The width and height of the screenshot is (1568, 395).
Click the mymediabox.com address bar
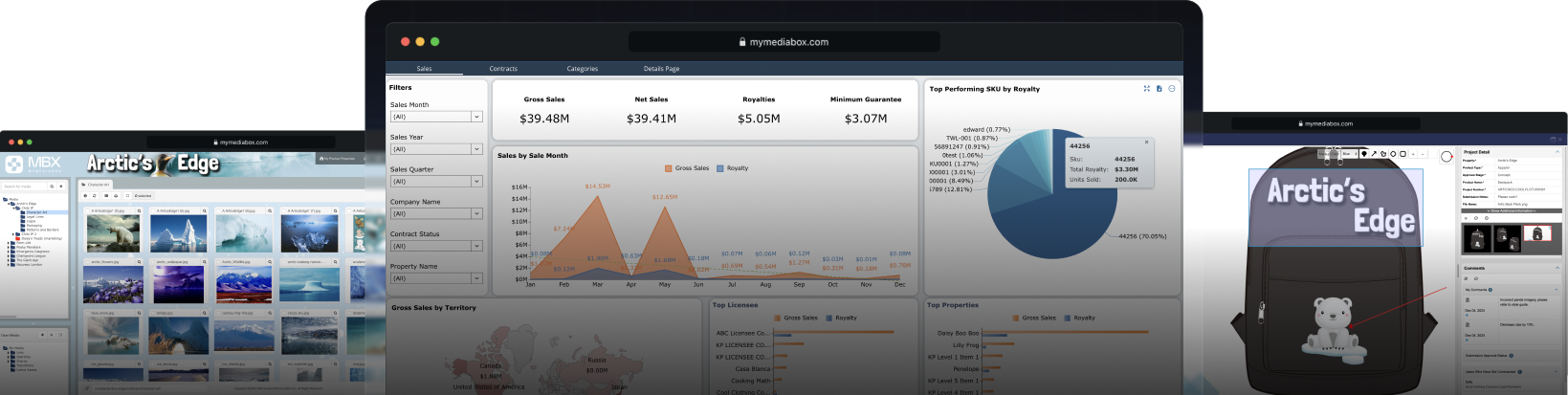784,42
